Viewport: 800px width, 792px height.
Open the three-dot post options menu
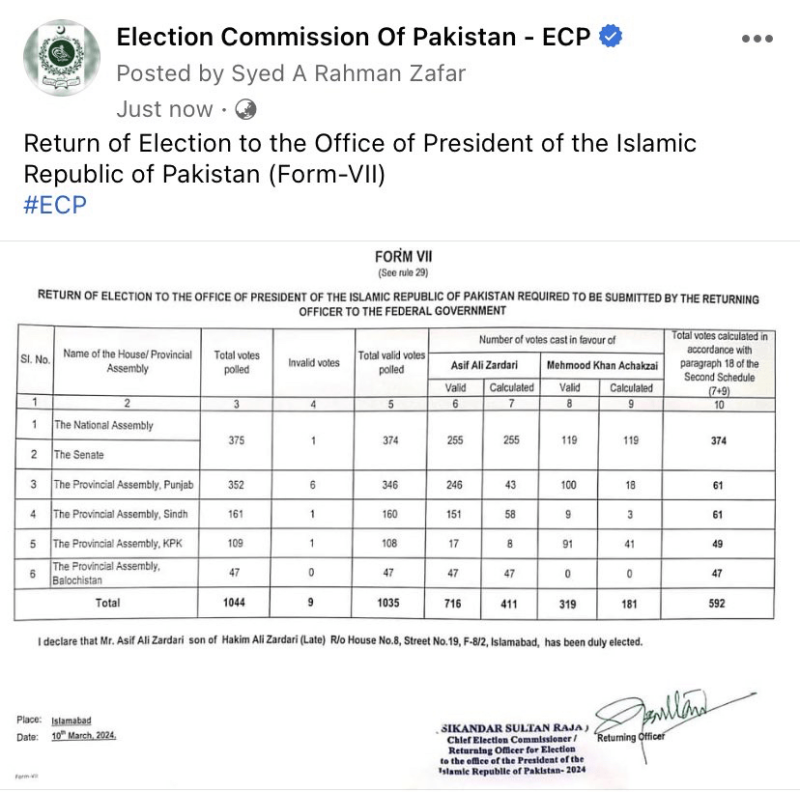(x=757, y=38)
